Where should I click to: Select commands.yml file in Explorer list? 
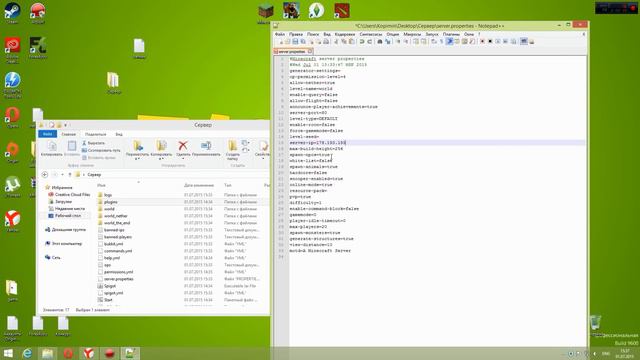[118, 251]
